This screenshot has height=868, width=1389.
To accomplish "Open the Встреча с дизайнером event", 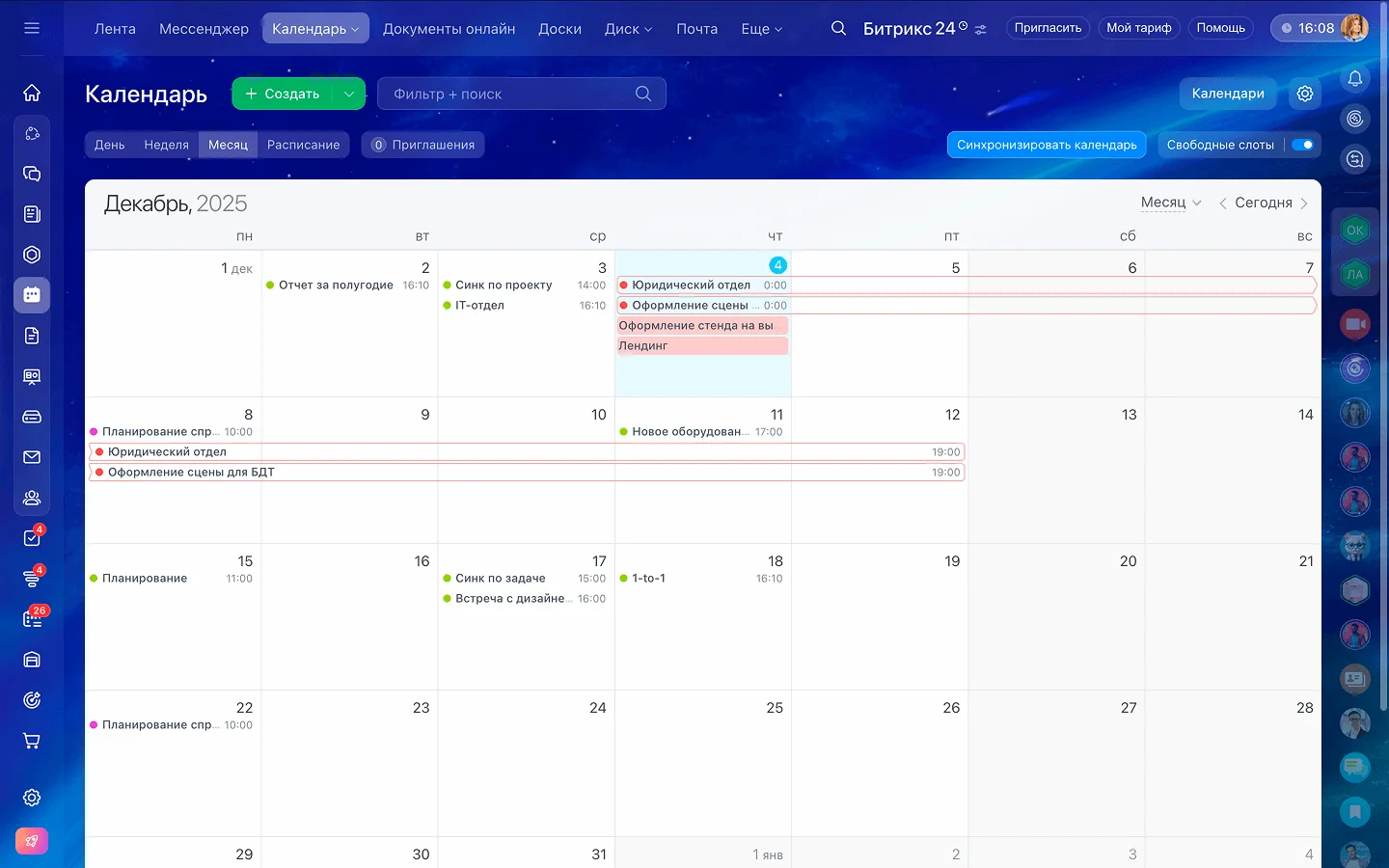I will 525,599.
